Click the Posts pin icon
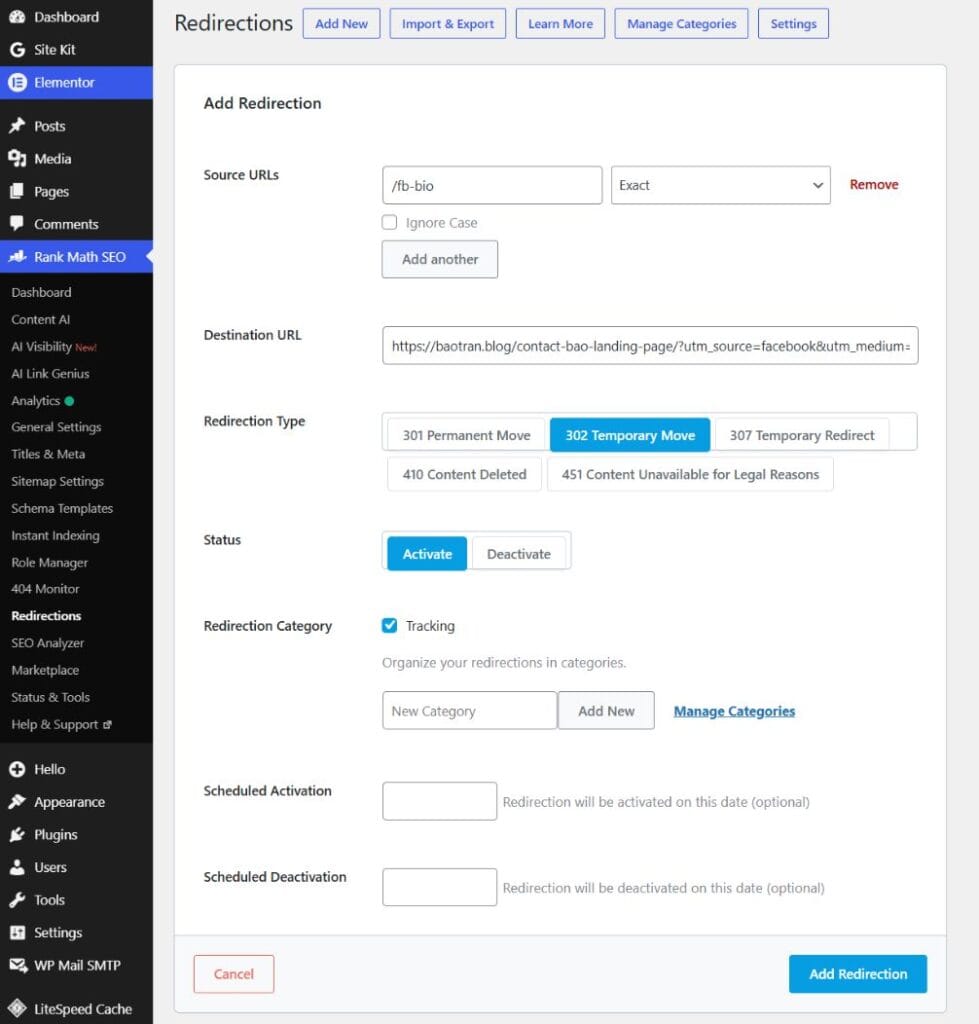This screenshot has height=1024, width=979. (18, 125)
